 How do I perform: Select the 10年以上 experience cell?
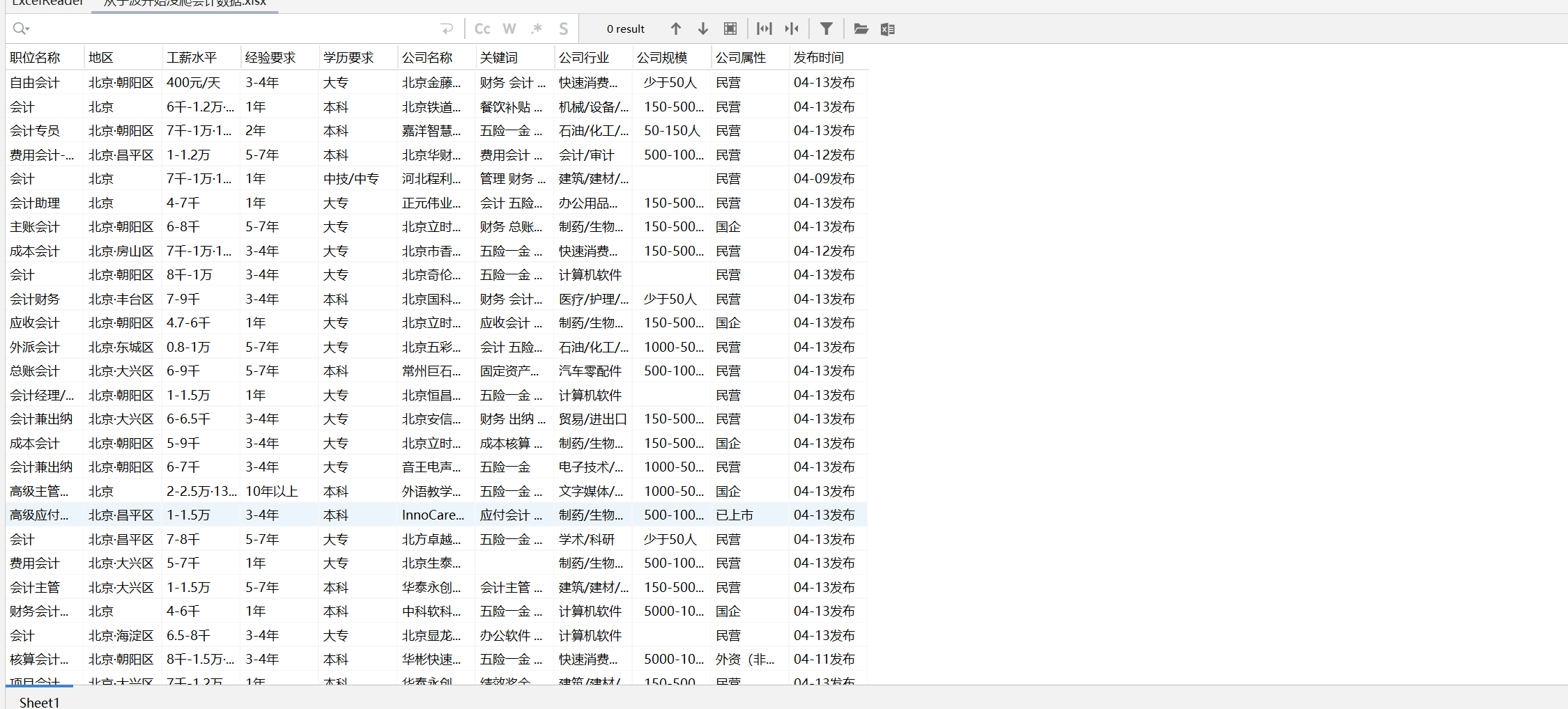pos(279,491)
